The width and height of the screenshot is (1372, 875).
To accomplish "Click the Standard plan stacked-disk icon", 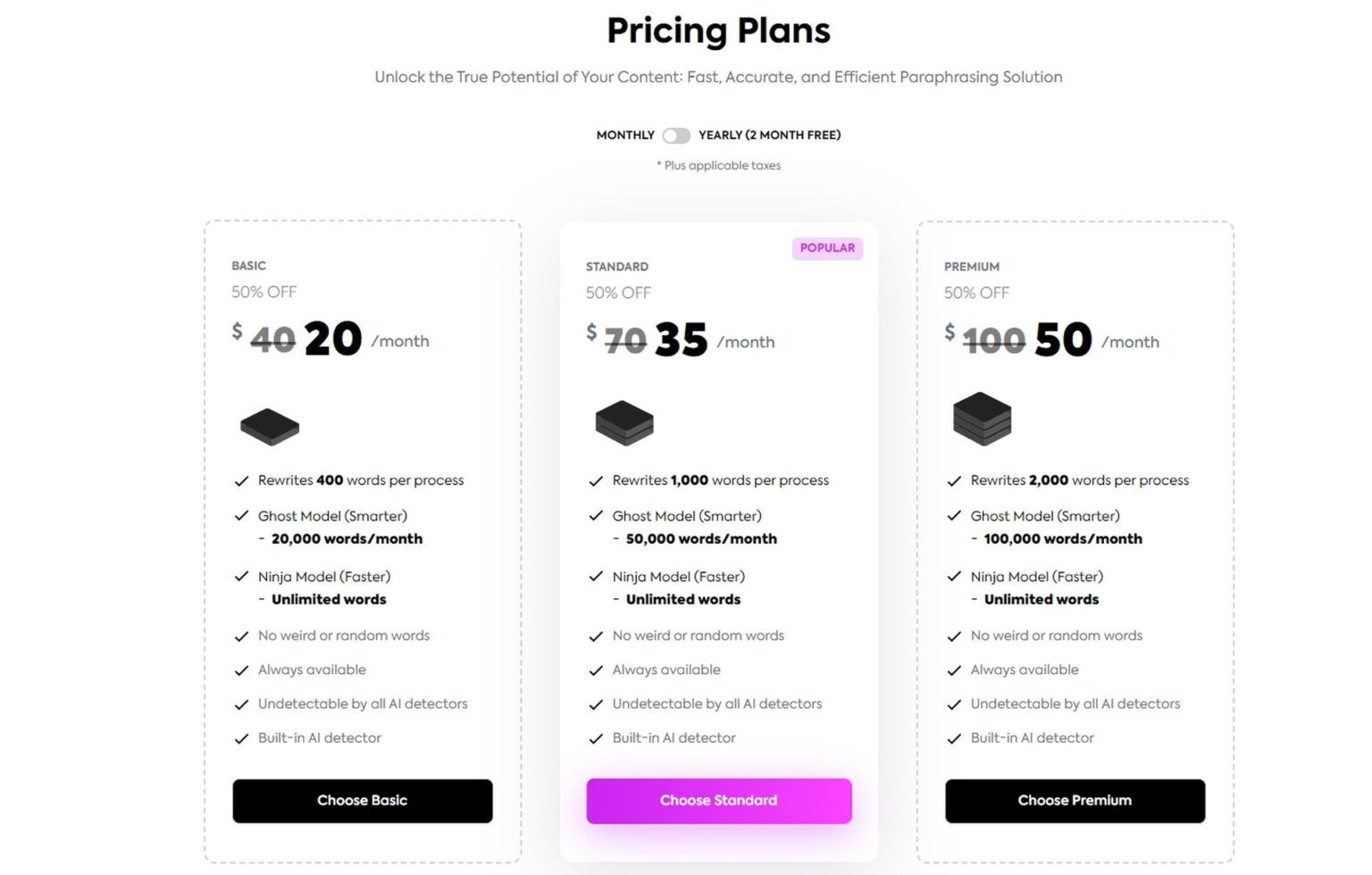I will [624, 422].
